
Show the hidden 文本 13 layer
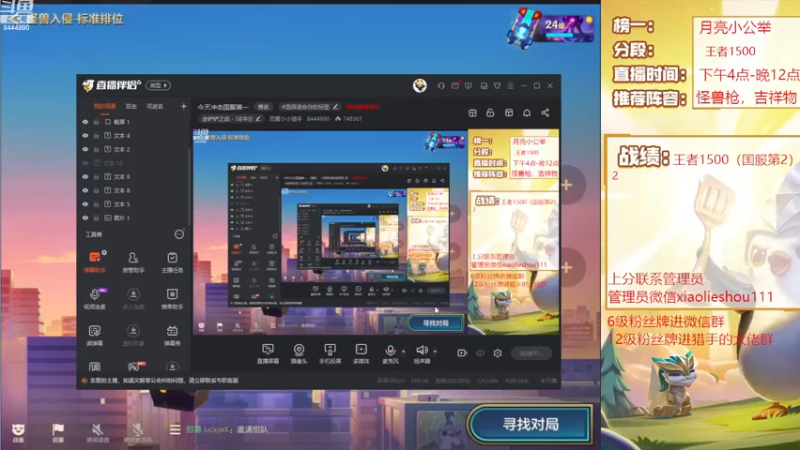tap(85, 163)
